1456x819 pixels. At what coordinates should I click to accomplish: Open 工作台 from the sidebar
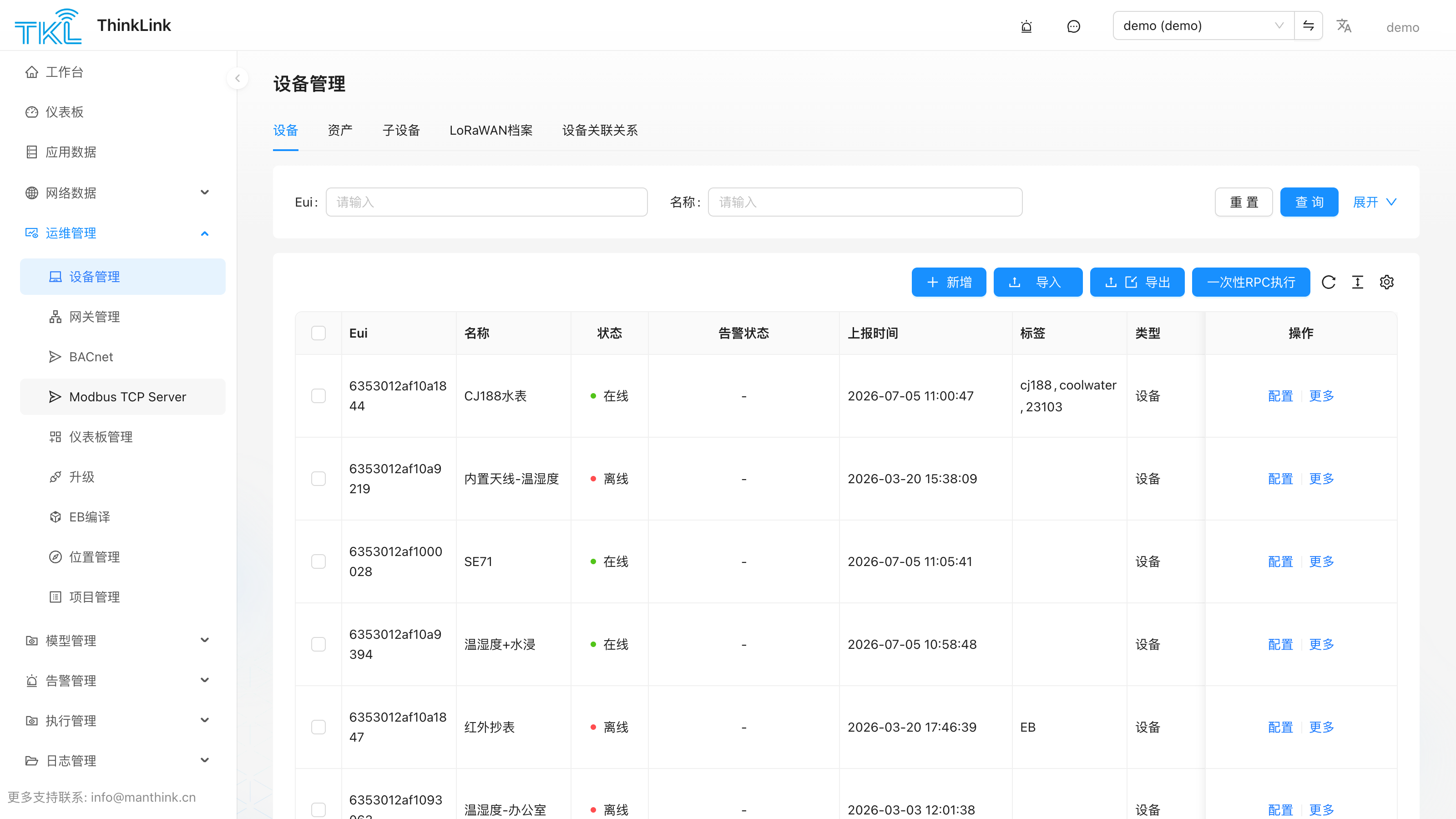pyautogui.click(x=123, y=72)
